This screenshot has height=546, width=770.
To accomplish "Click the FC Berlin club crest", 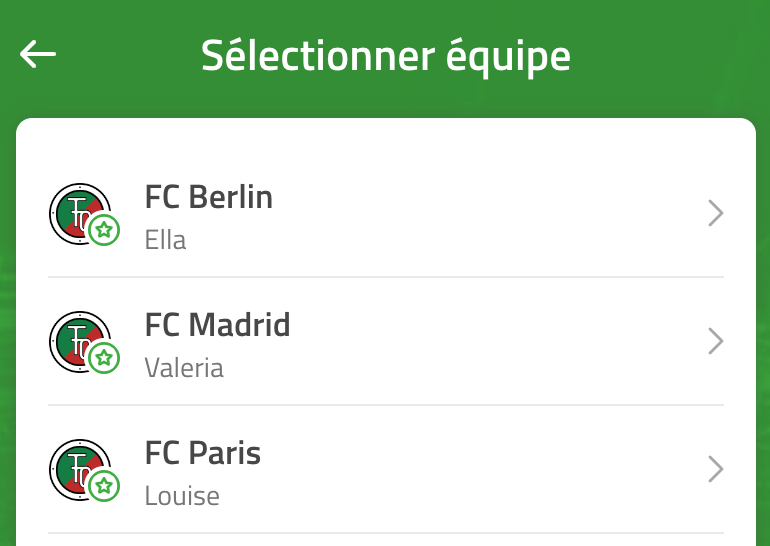I will pos(80,214).
